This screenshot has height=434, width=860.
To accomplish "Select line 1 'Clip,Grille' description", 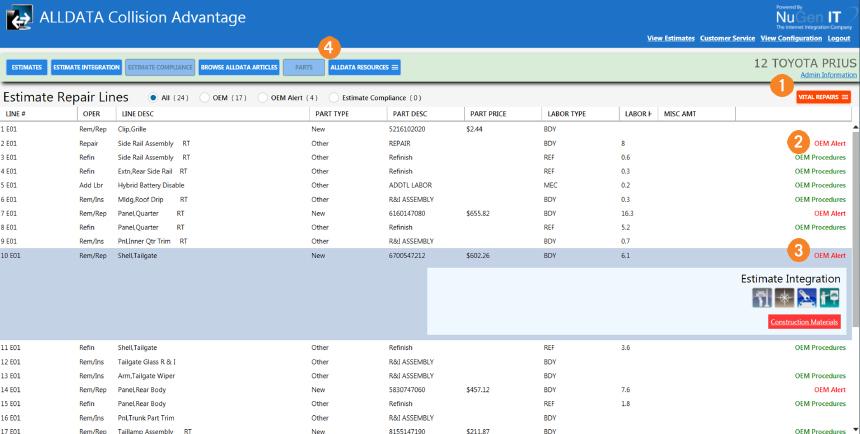I will [132, 129].
